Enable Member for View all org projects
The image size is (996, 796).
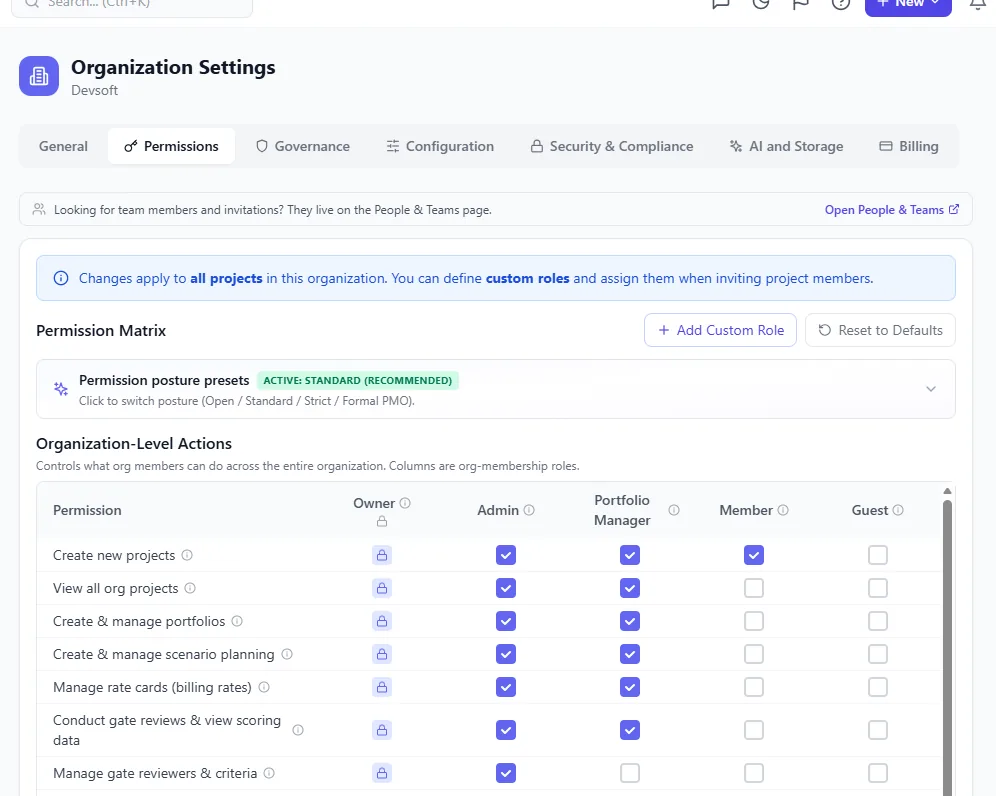tap(754, 588)
